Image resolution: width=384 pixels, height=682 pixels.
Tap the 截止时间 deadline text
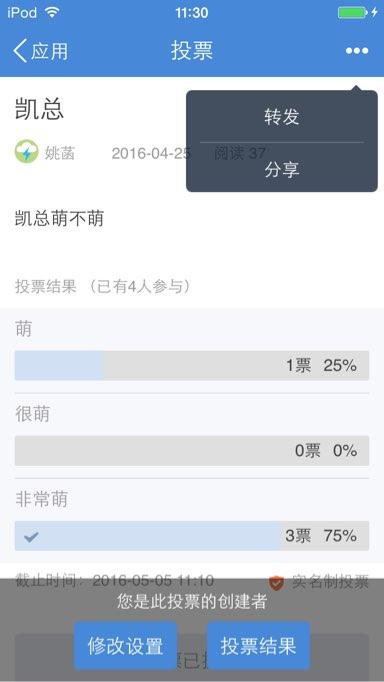click(114, 580)
